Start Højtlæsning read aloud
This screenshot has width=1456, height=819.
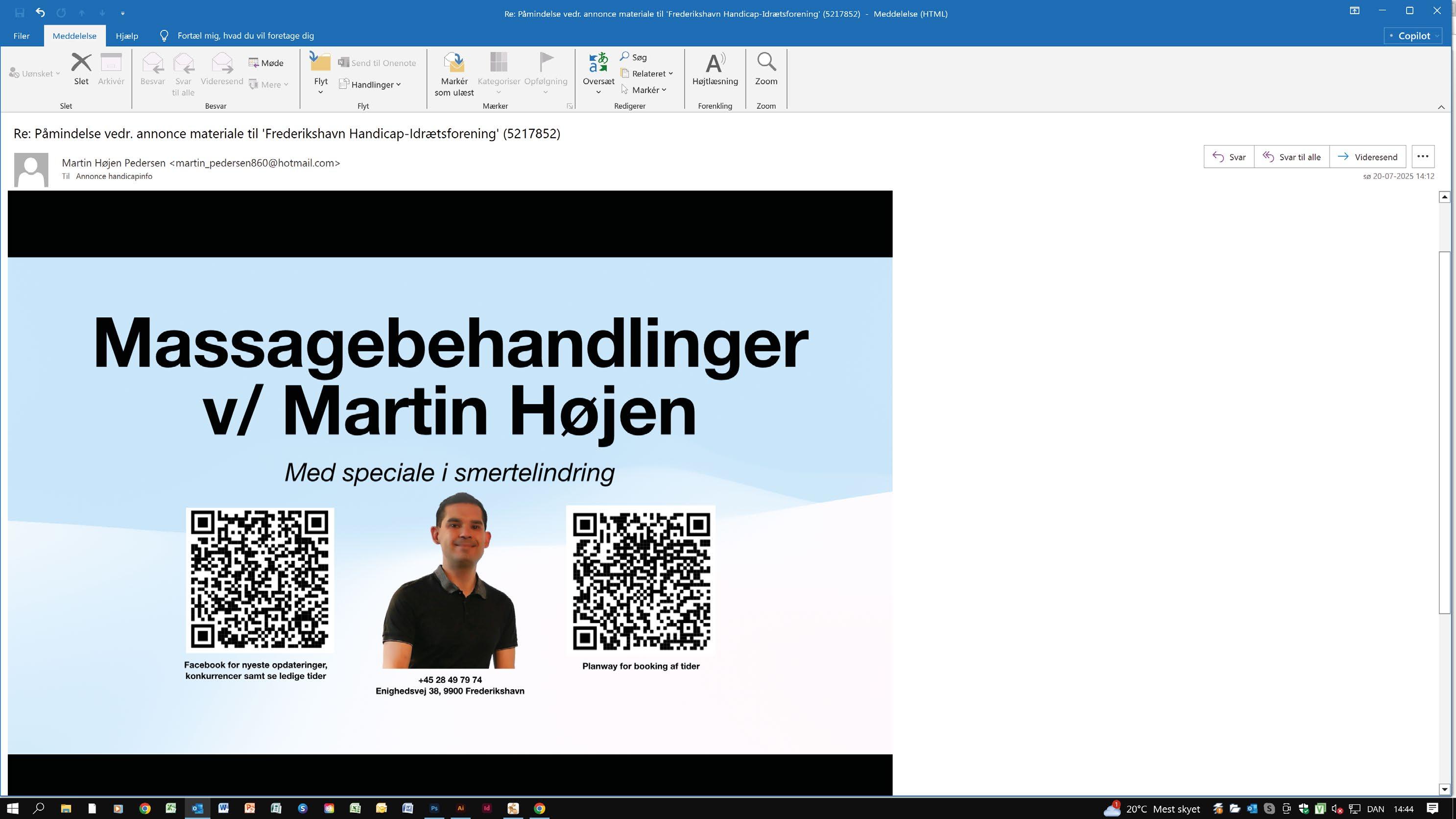[715, 64]
